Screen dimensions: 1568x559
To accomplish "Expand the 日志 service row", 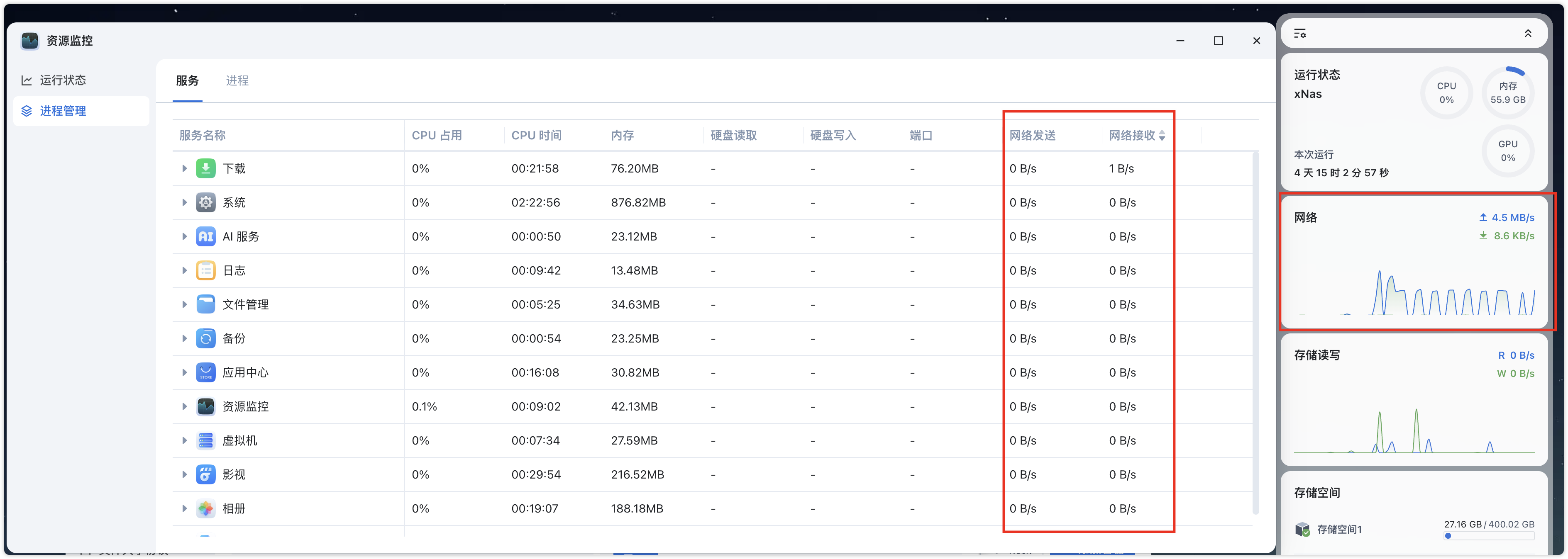I will [x=184, y=271].
